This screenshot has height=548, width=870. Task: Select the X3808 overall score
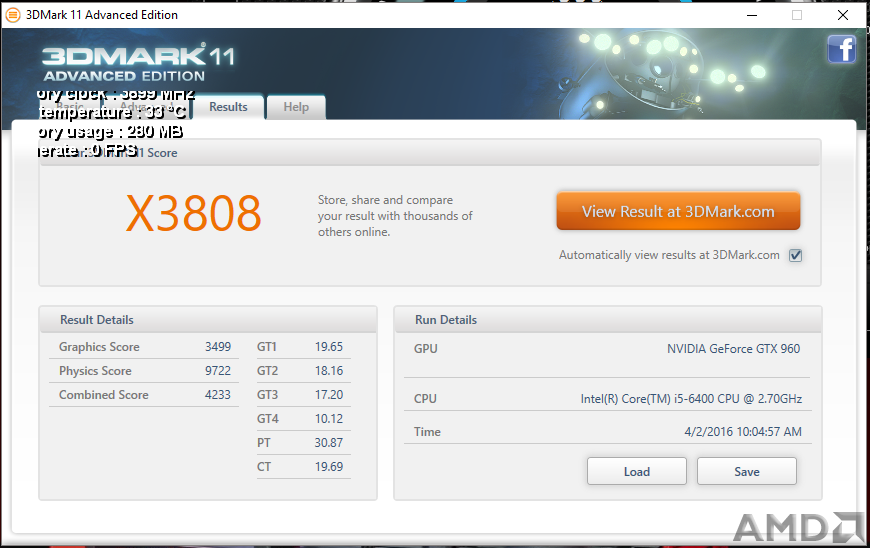coord(194,213)
